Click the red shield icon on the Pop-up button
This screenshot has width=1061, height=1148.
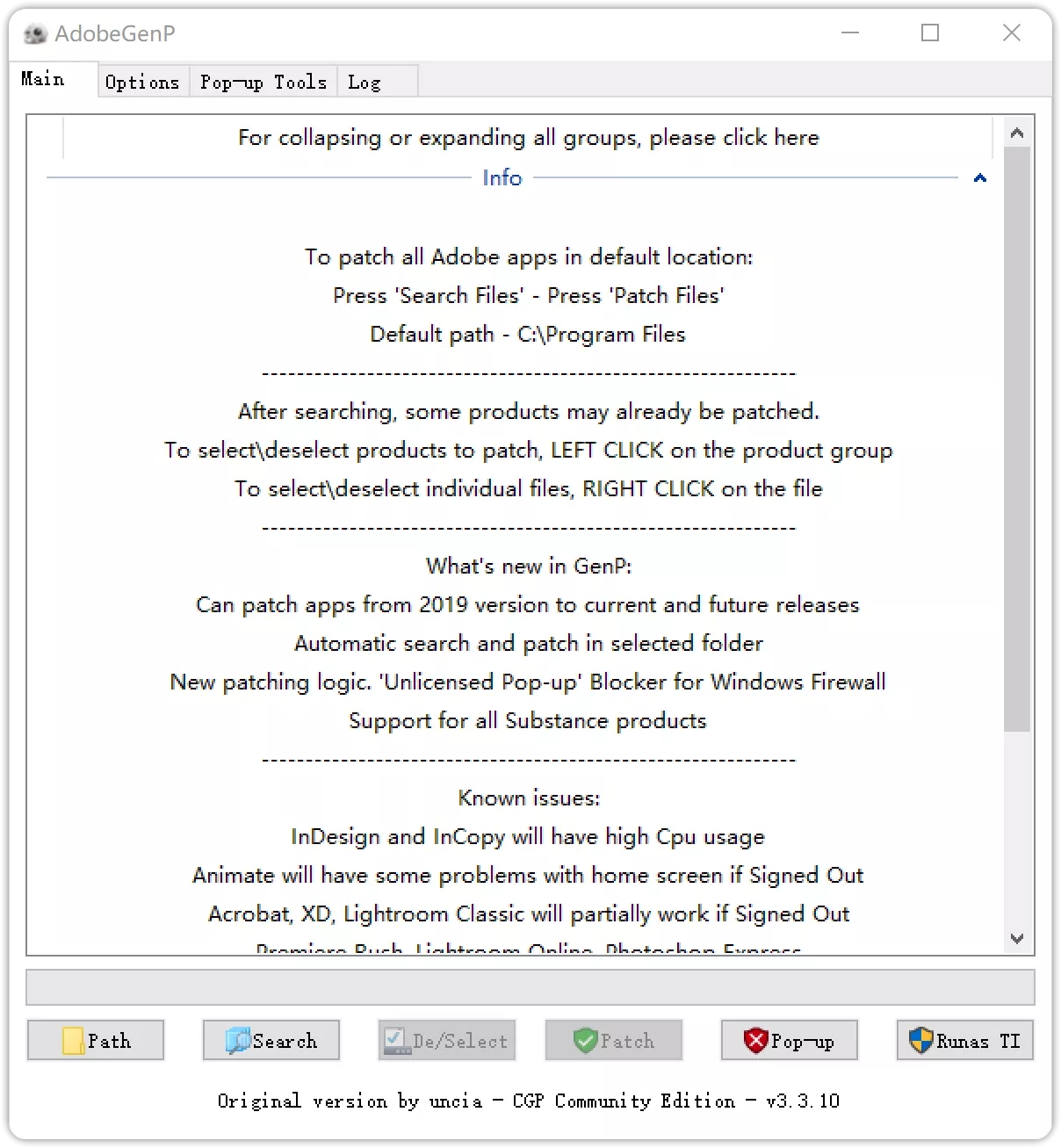[x=756, y=1041]
